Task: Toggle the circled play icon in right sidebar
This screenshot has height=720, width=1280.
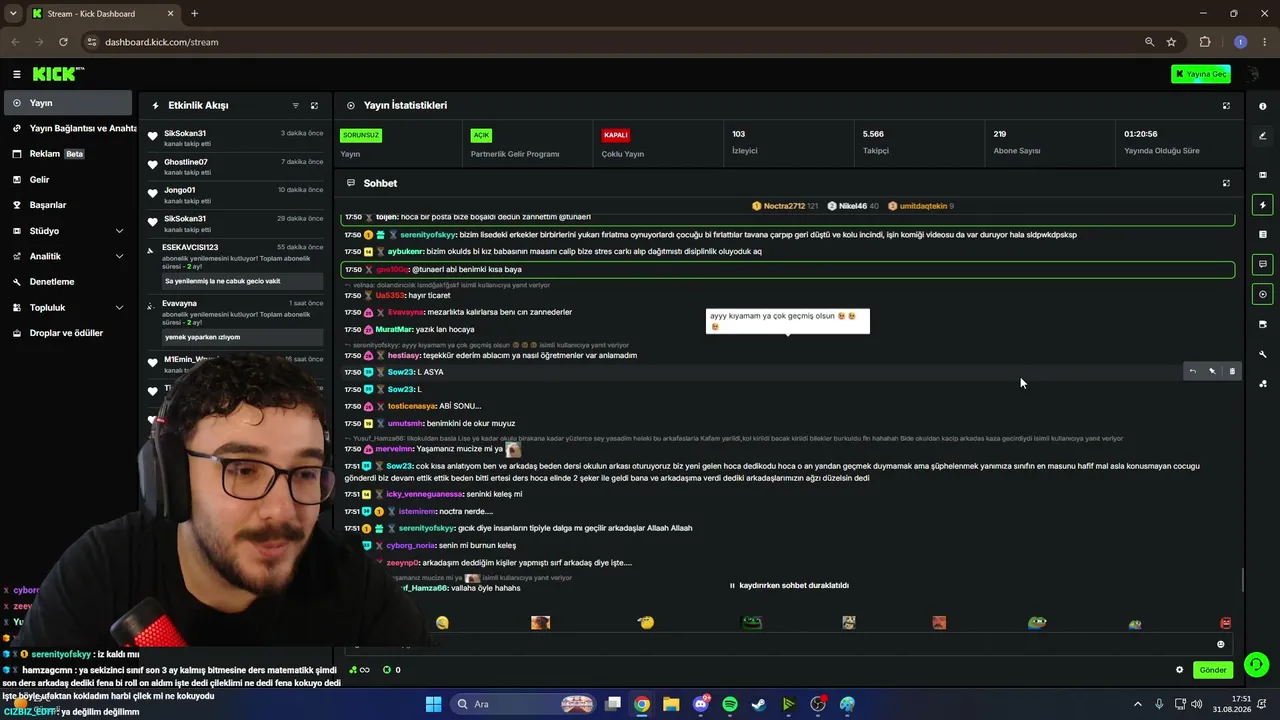Action: (1263, 294)
